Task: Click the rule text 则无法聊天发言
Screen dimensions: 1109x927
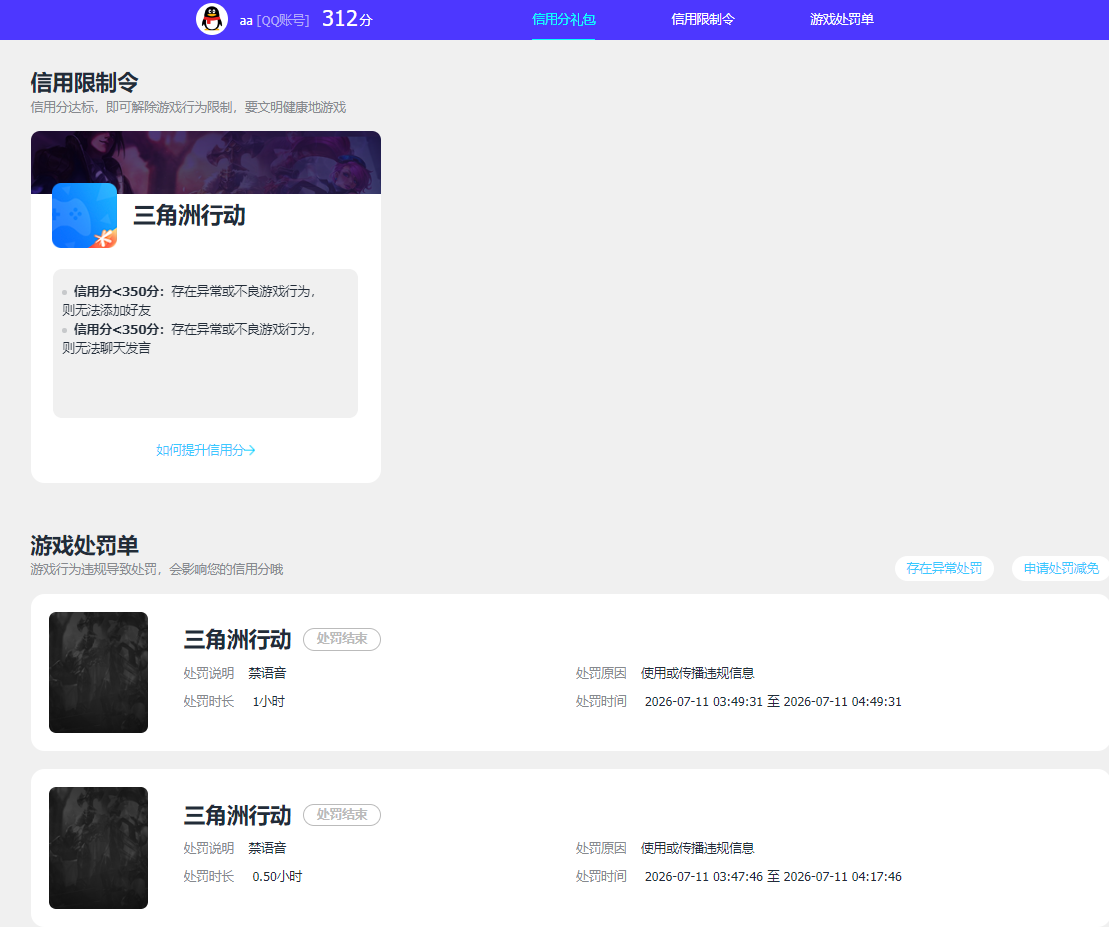Action: tap(106, 348)
